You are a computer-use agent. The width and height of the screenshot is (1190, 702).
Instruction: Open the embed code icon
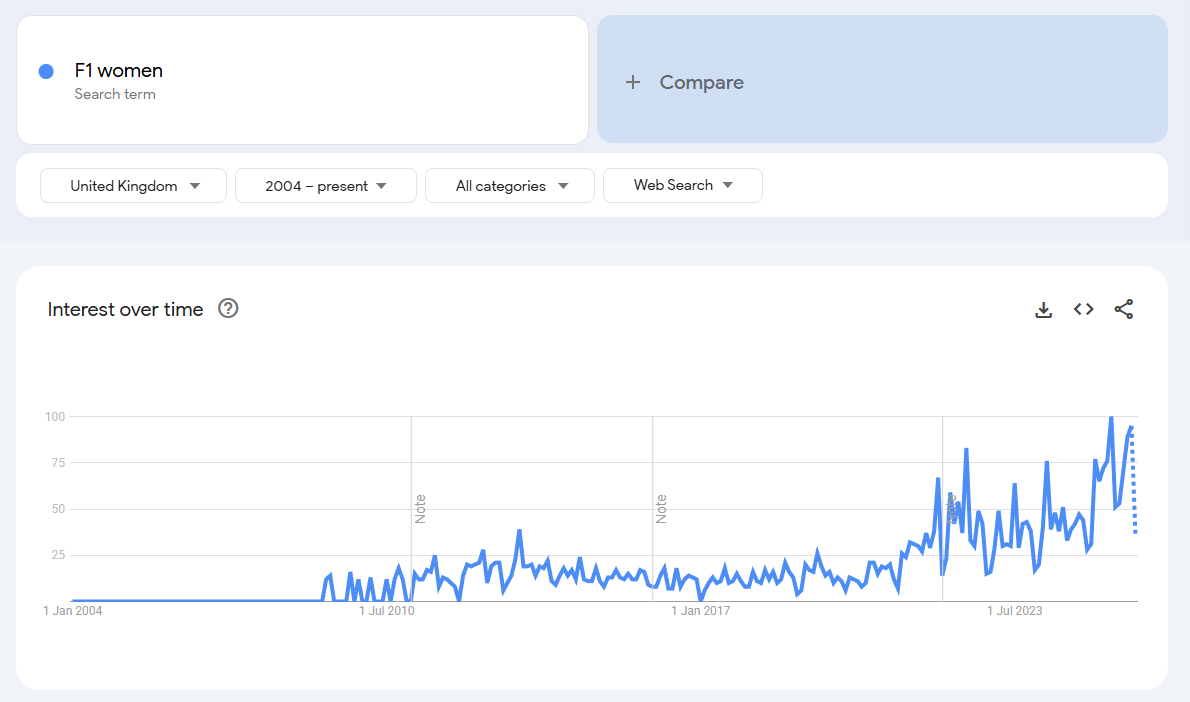tap(1084, 309)
